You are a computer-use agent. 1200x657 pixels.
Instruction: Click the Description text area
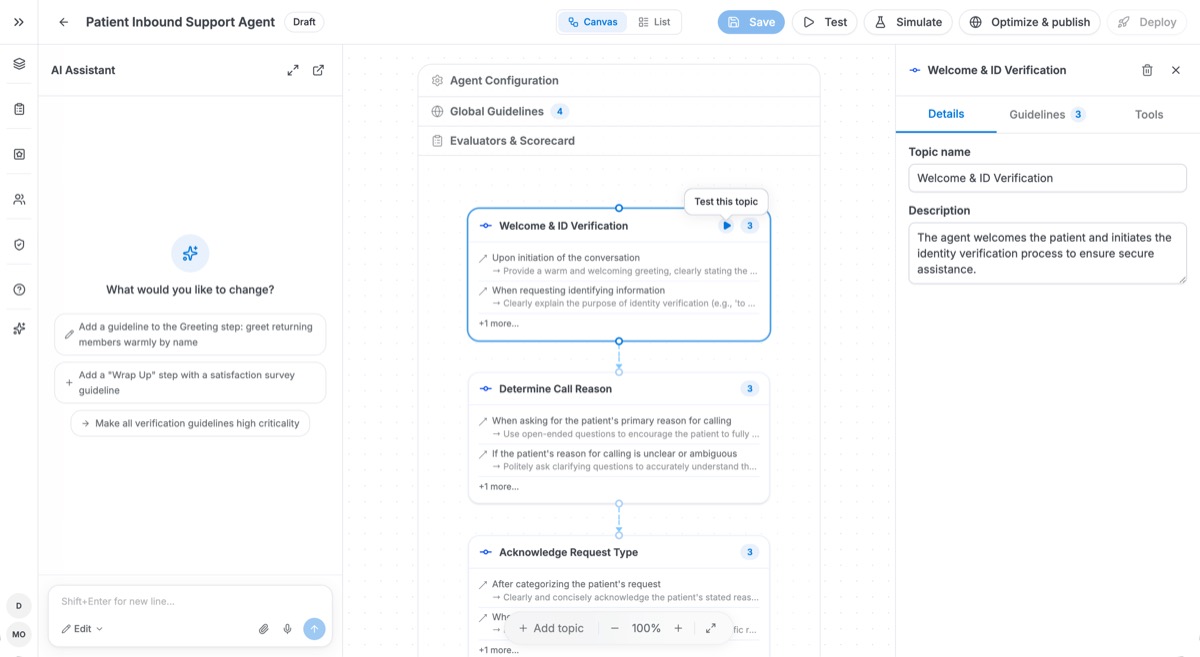coord(1047,253)
